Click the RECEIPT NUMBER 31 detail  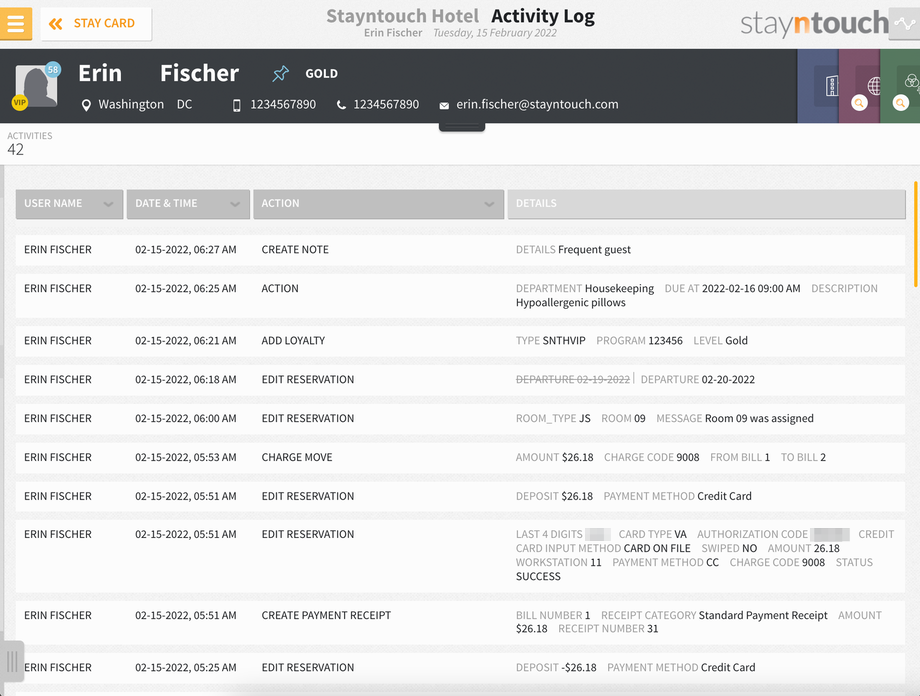(x=608, y=629)
